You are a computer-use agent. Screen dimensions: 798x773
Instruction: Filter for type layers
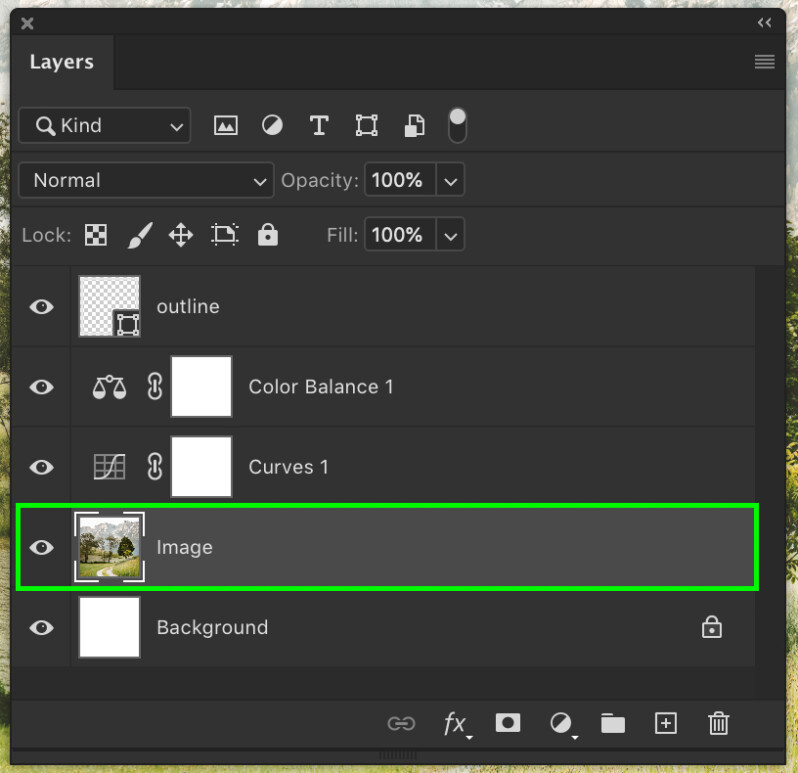point(319,125)
